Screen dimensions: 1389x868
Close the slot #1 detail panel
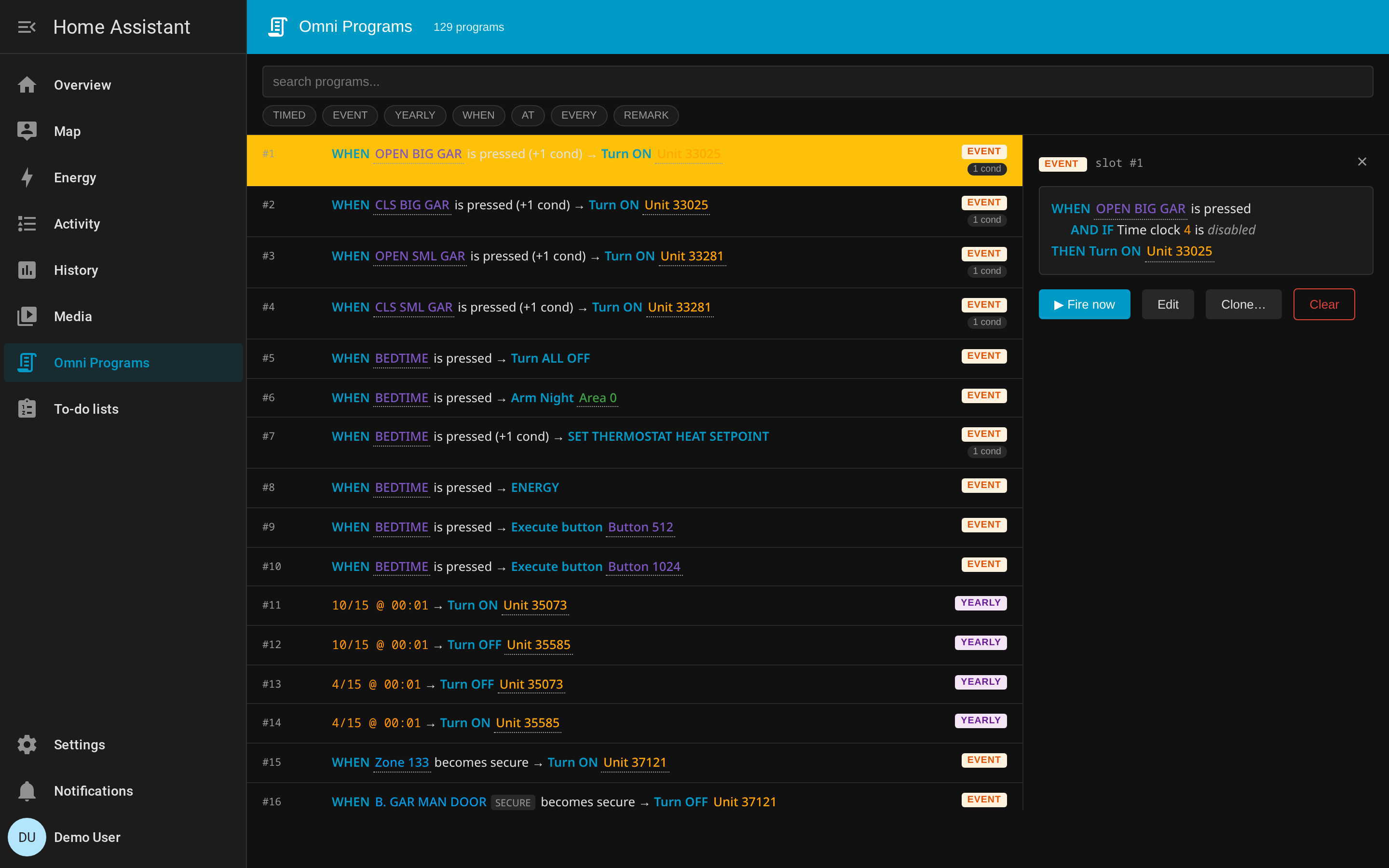click(x=1362, y=162)
